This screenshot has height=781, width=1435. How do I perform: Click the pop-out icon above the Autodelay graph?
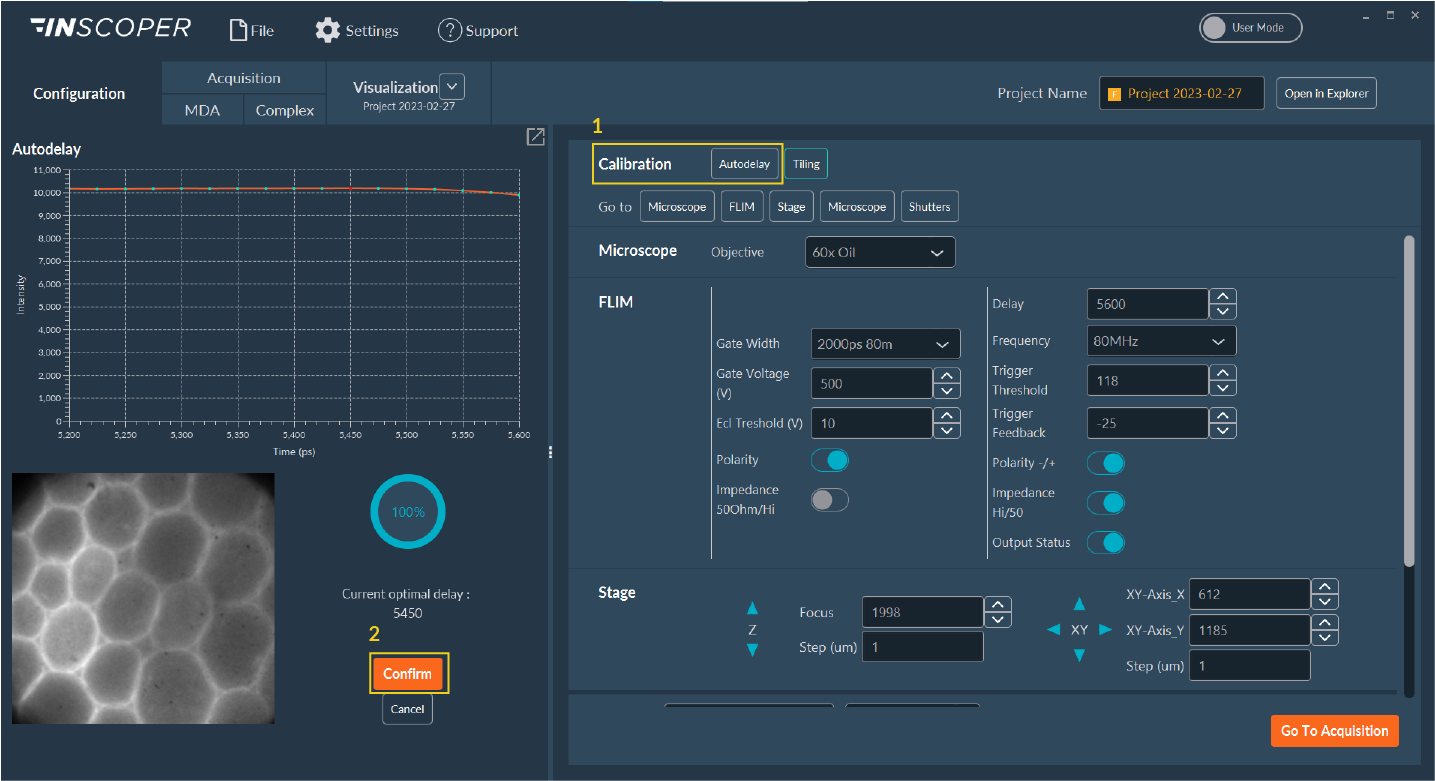point(535,136)
